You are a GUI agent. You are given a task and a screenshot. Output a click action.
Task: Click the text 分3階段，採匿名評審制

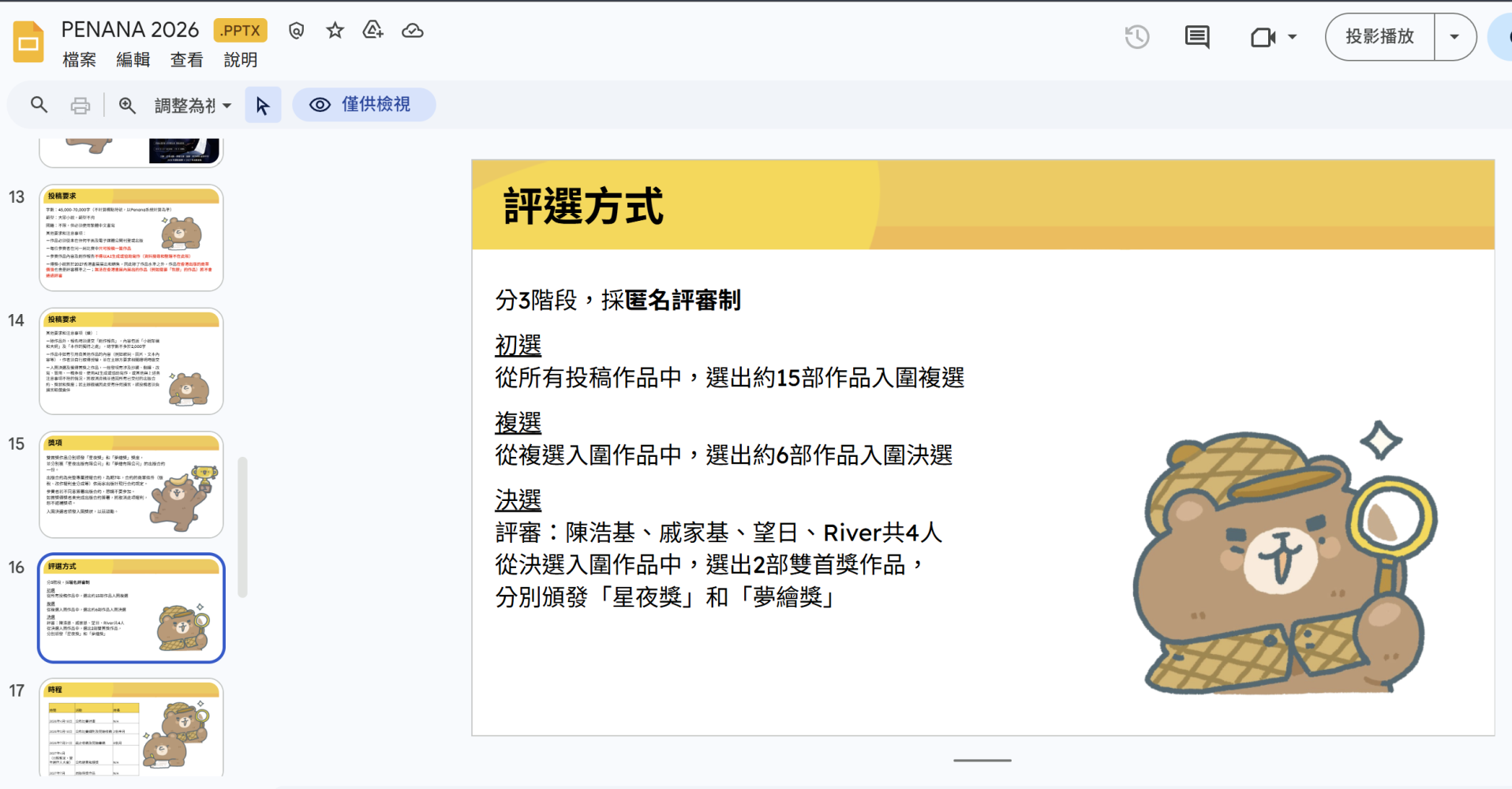tap(618, 300)
